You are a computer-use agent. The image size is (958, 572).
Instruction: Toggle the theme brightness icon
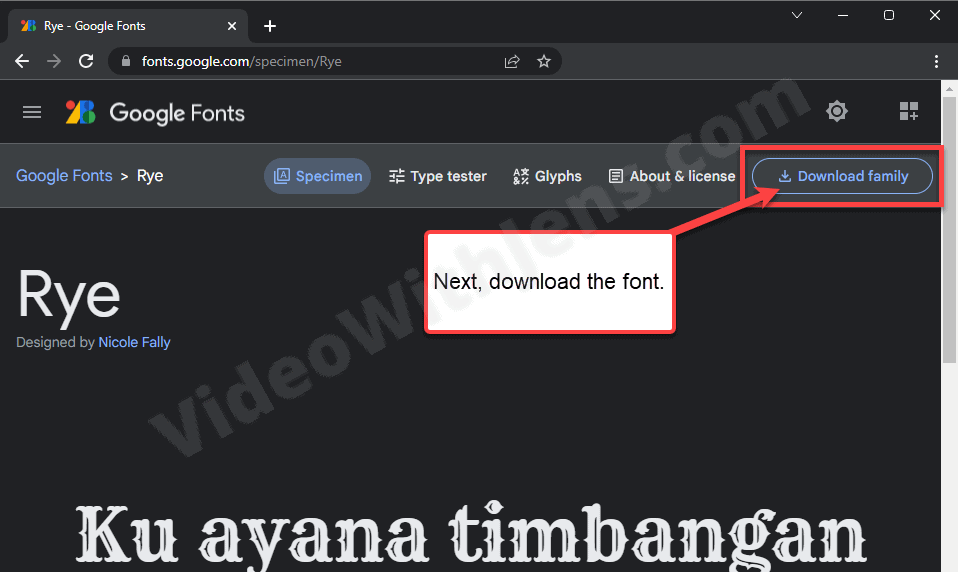837,111
